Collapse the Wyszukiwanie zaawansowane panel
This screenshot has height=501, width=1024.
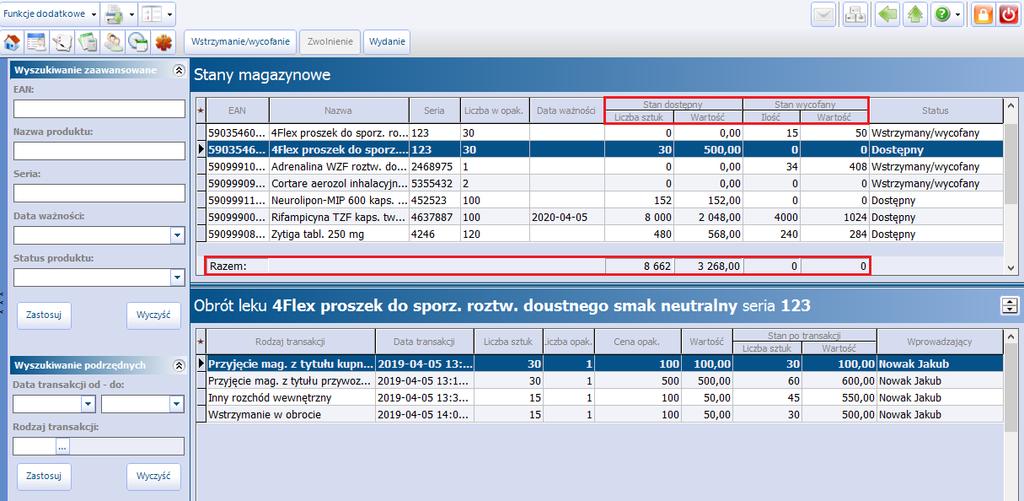click(x=178, y=71)
